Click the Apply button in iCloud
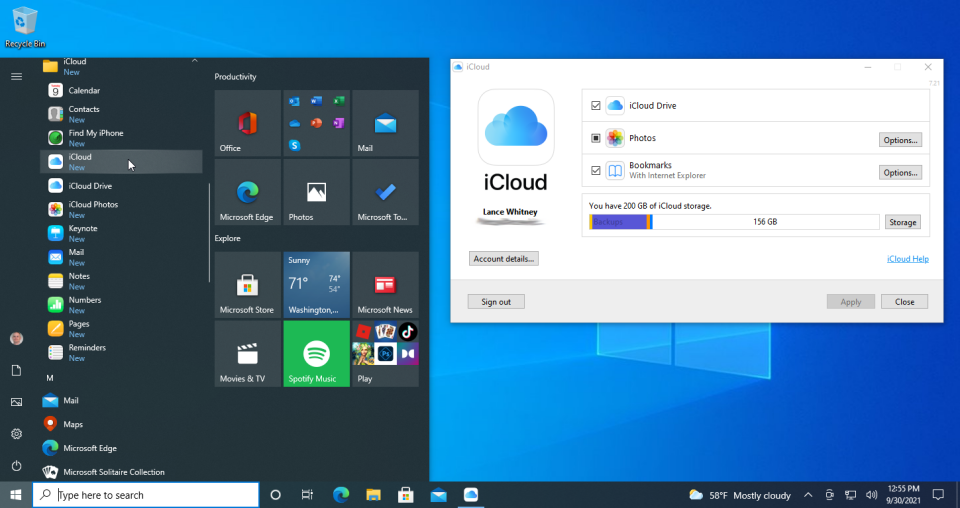The width and height of the screenshot is (960, 508). 850,302
